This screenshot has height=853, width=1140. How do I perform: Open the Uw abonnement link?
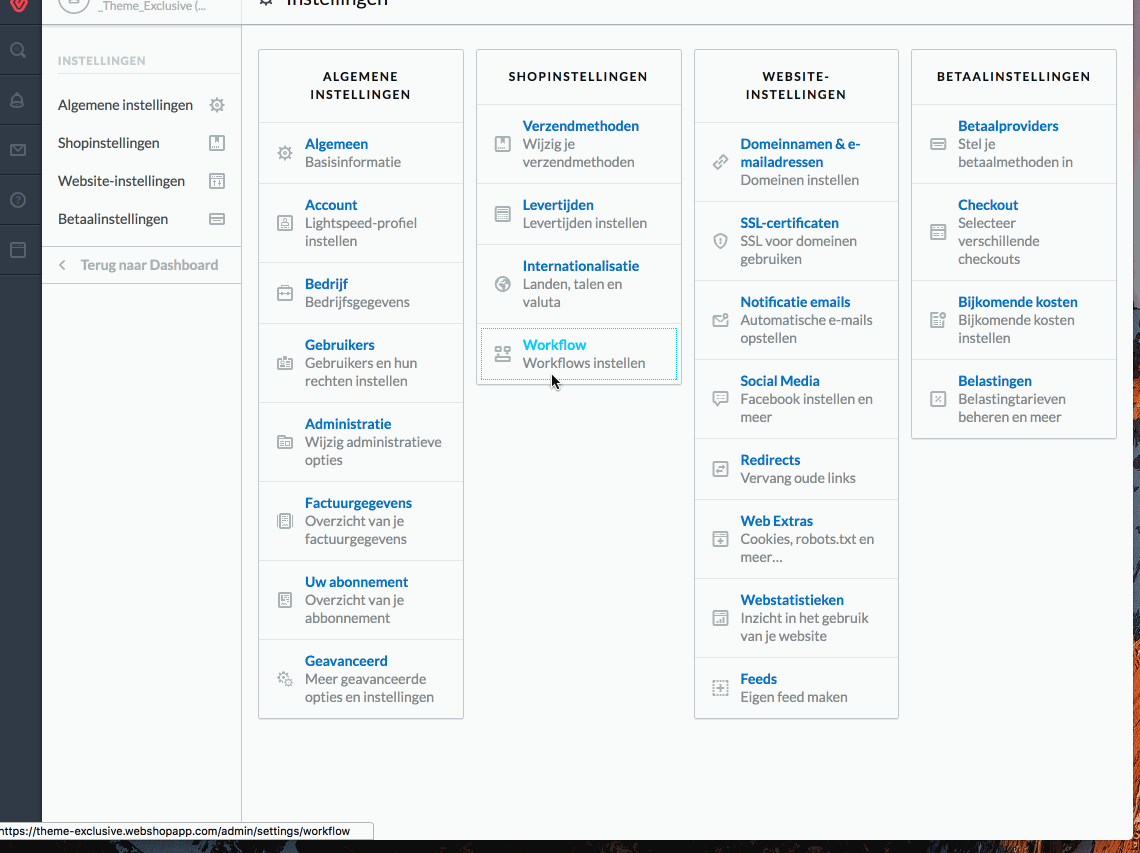(356, 582)
